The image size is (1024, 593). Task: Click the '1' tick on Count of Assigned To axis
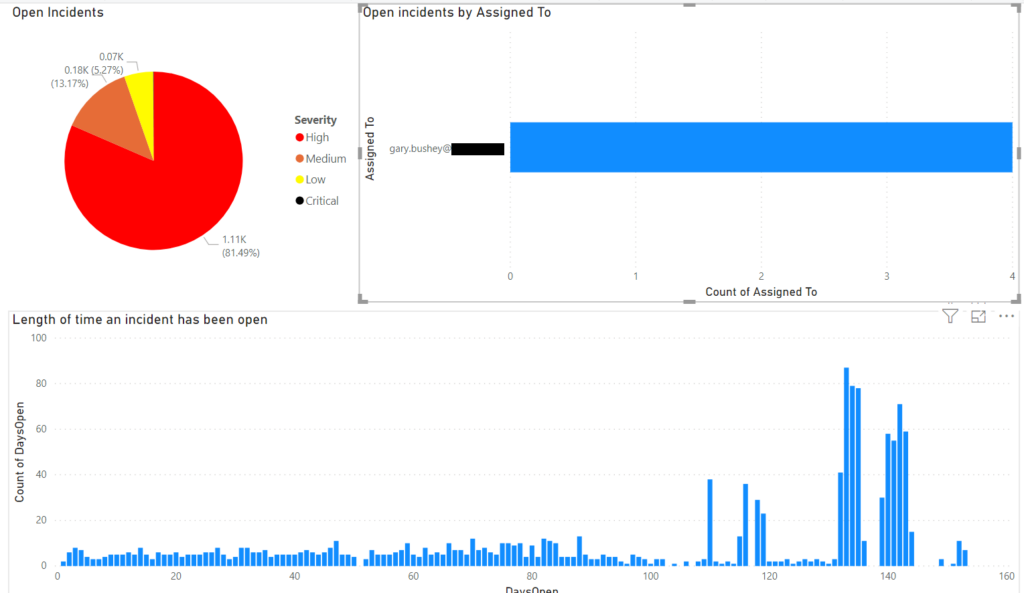pos(635,276)
